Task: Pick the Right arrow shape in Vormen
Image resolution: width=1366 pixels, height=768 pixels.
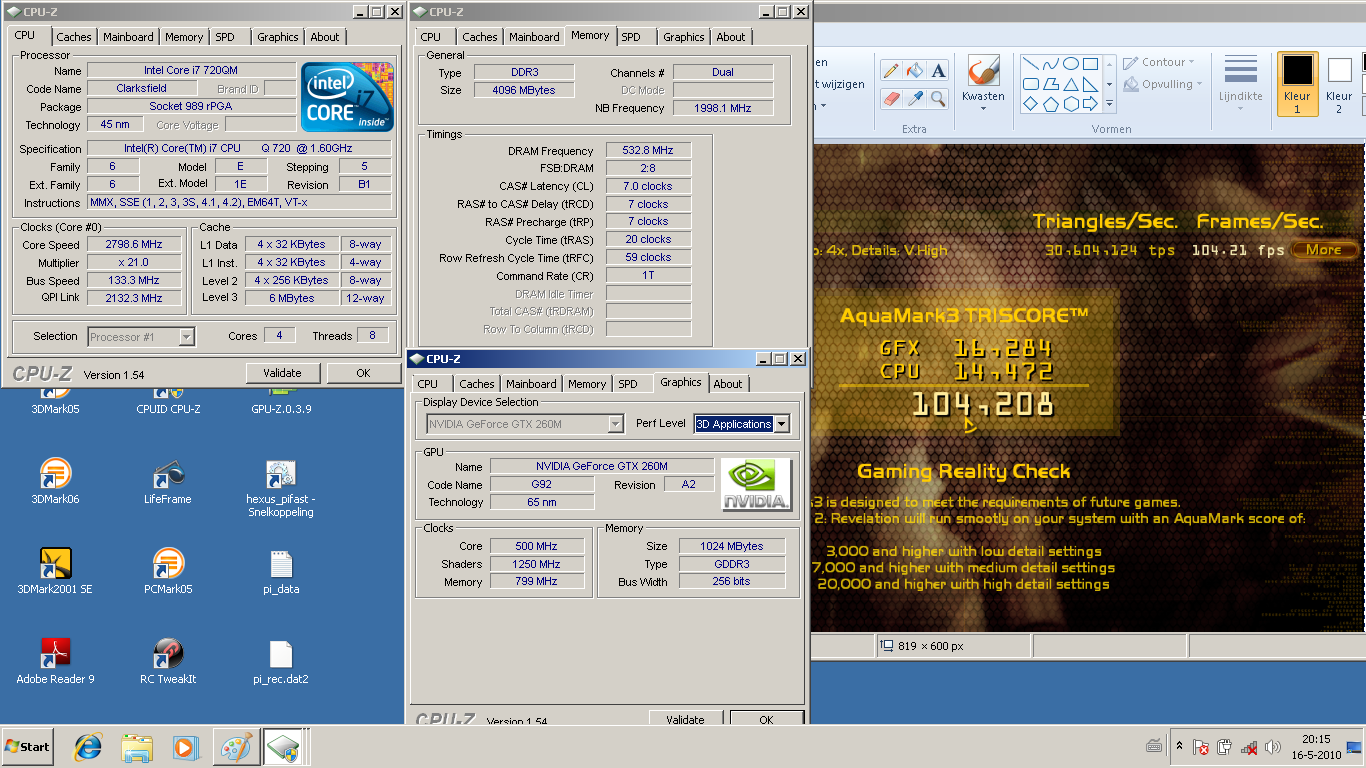Action: pyautogui.click(x=1090, y=104)
